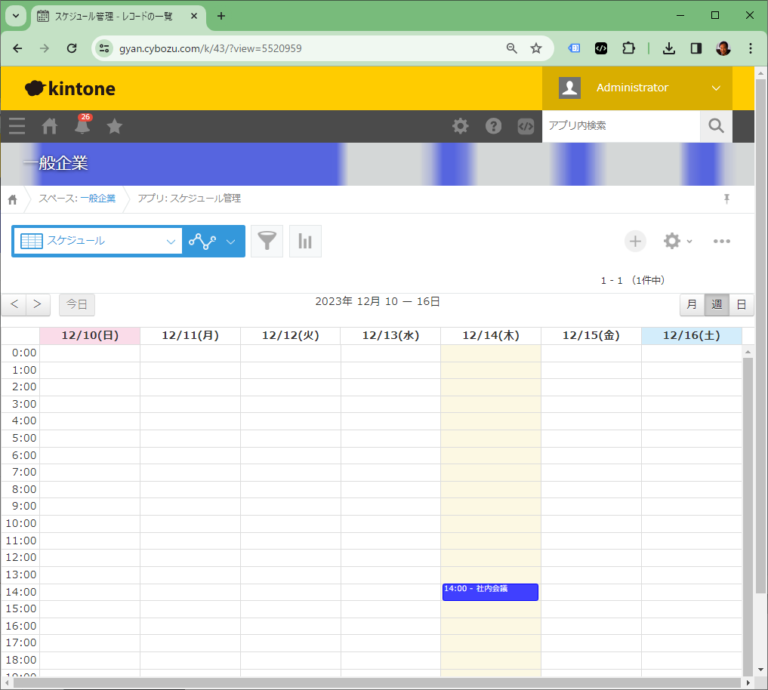Open the app settings gear dropdown
This screenshot has height=690, width=768.
[677, 241]
